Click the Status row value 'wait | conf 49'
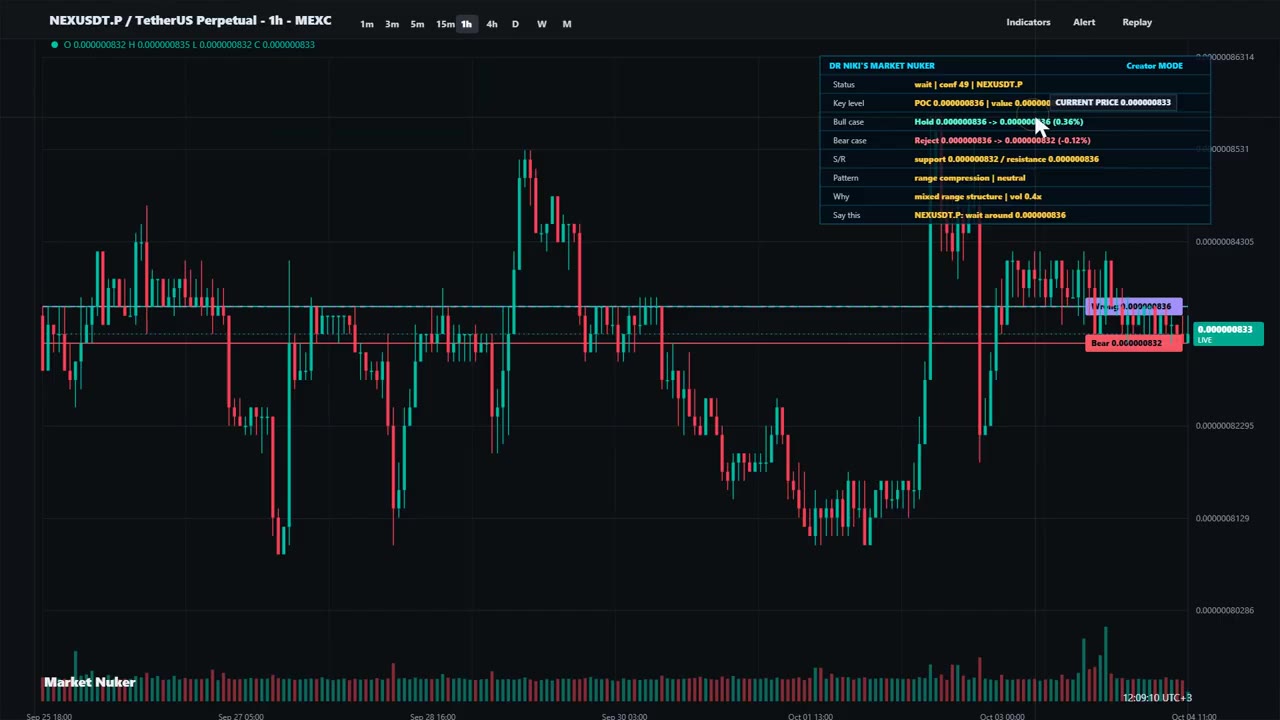1280x720 pixels. click(x=968, y=84)
